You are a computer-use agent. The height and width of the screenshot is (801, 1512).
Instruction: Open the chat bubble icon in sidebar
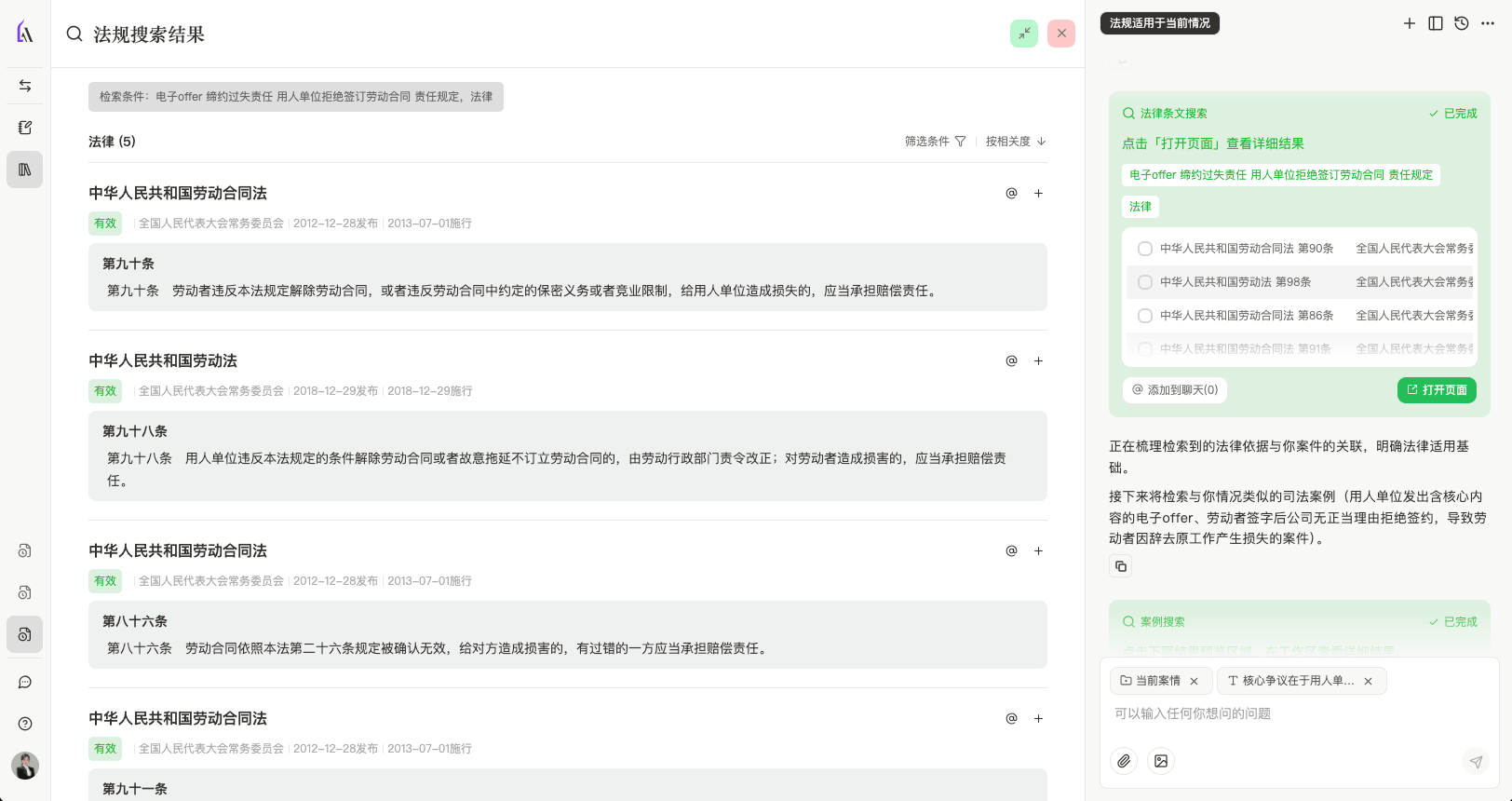pyautogui.click(x=25, y=683)
